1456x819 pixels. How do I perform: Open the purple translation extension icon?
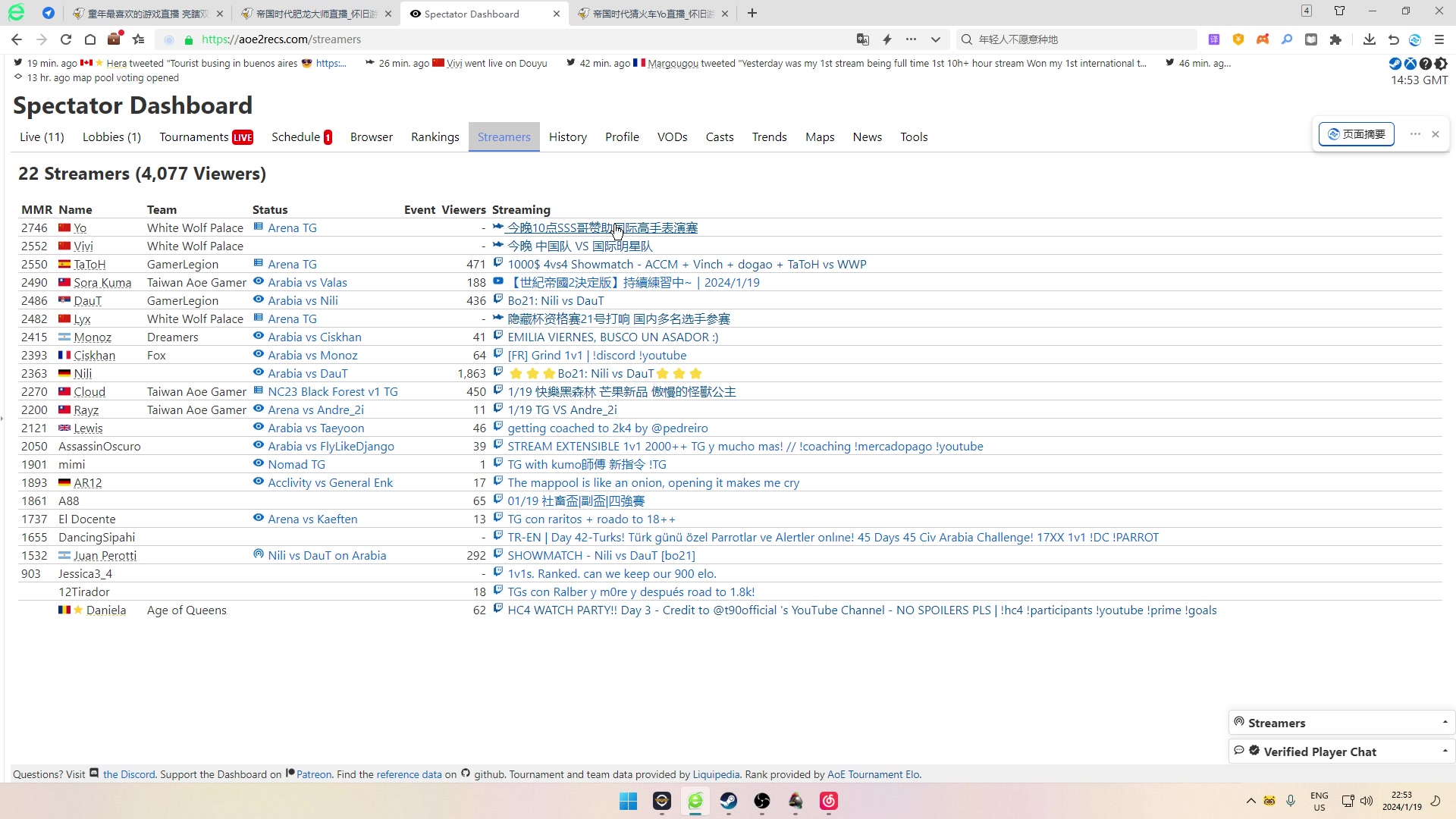pos(1214,39)
